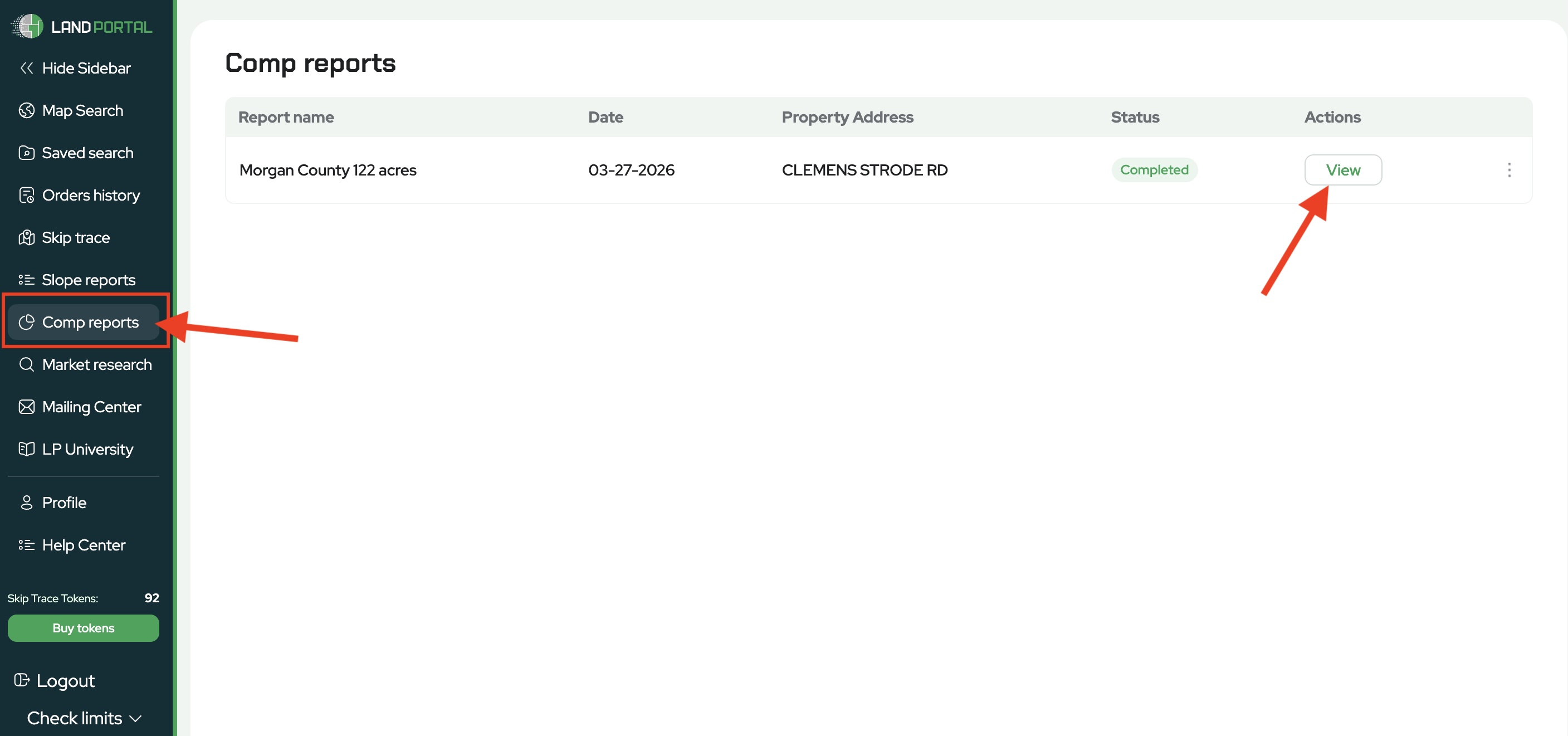Click the Orders history icon

point(26,196)
